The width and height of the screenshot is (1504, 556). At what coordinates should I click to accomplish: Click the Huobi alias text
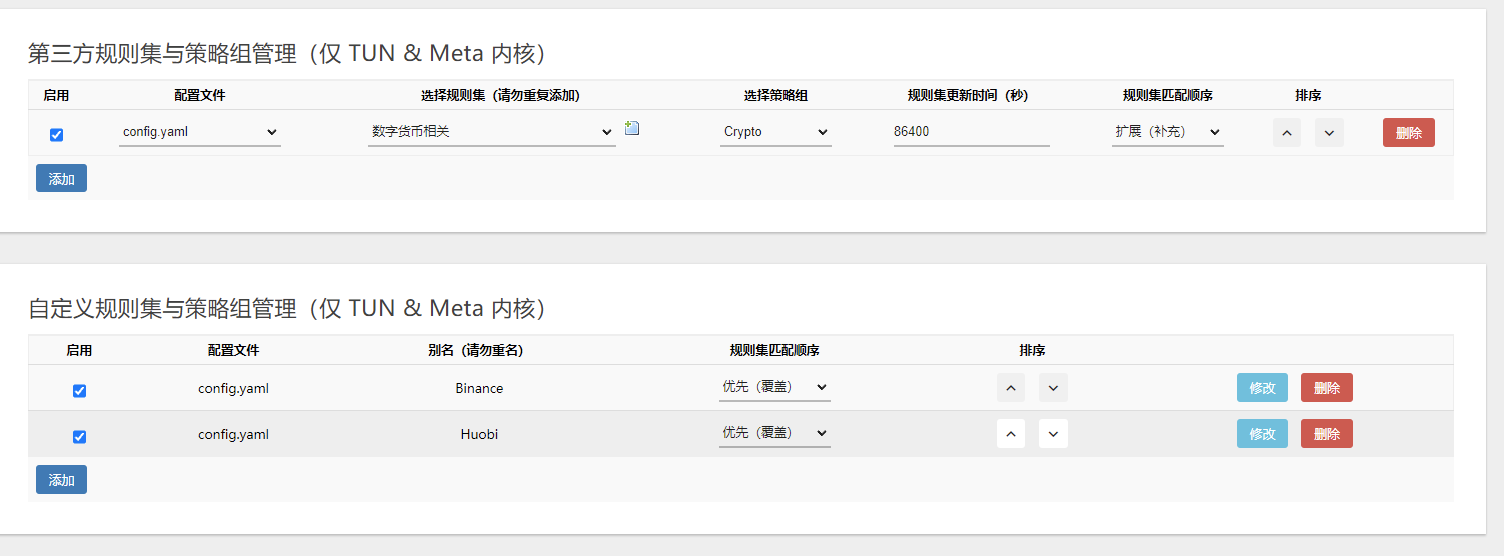click(479, 434)
